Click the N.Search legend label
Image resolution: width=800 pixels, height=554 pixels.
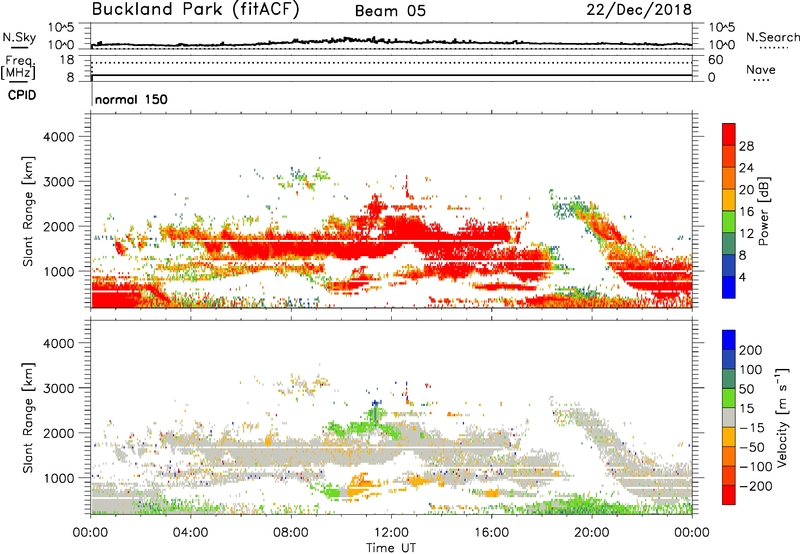[772, 37]
